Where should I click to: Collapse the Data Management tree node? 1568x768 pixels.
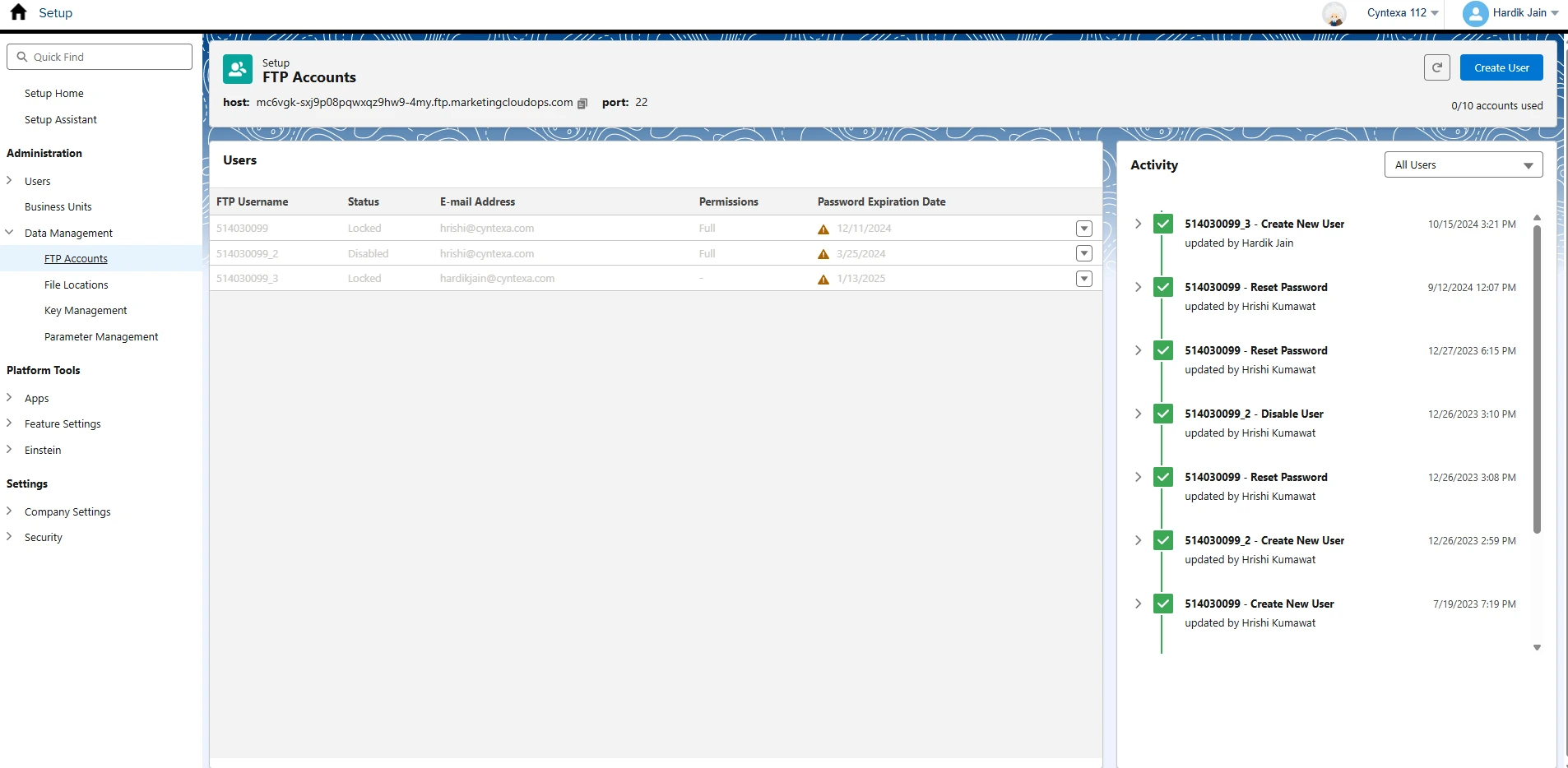[x=9, y=233]
